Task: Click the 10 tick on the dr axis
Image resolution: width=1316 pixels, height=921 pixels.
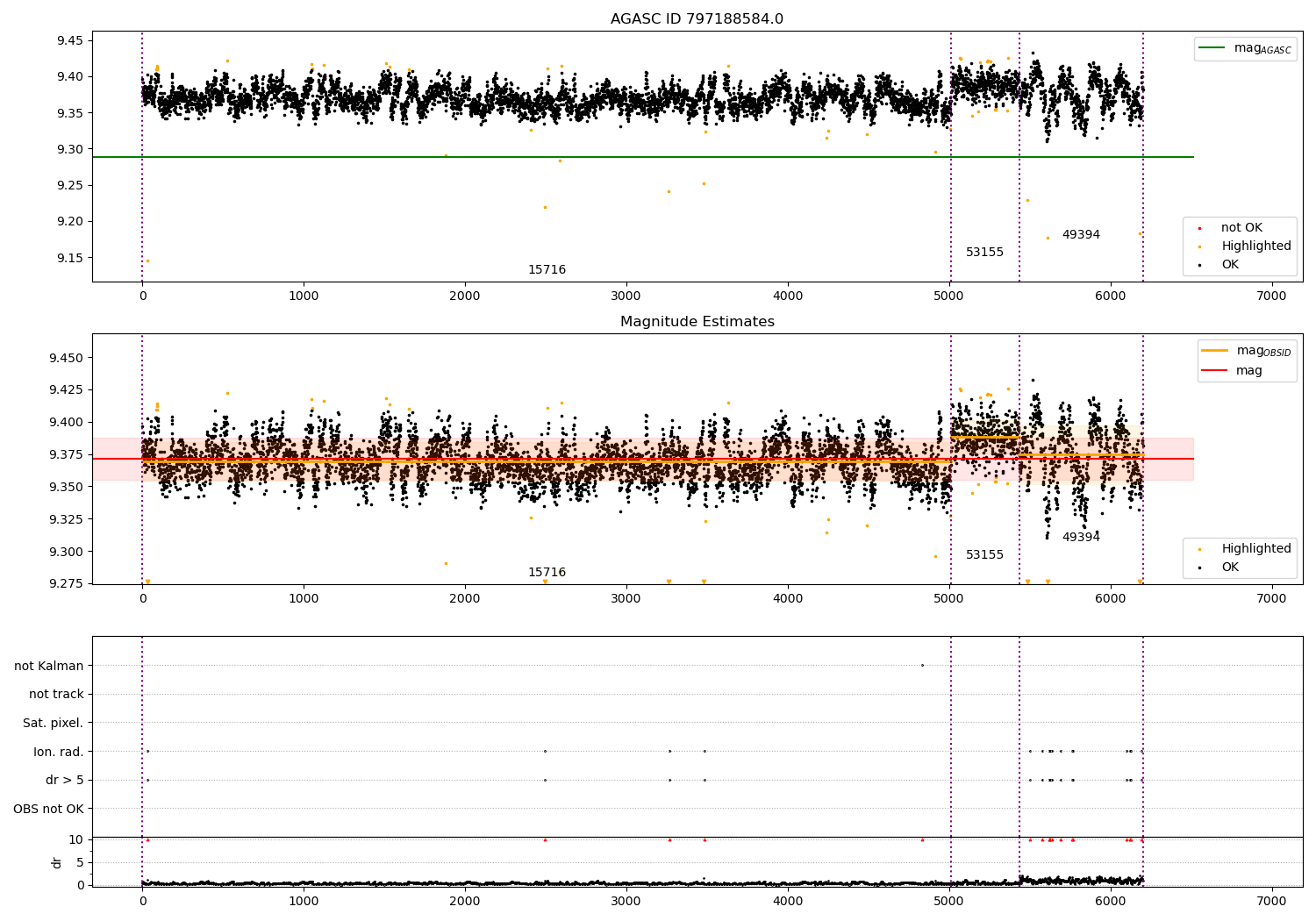Action: click(x=76, y=839)
